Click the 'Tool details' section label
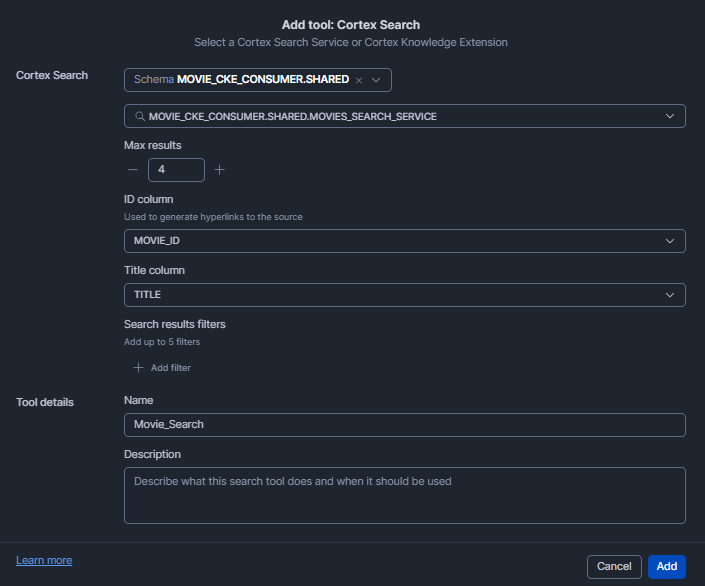Image resolution: width=705 pixels, height=586 pixels. tap(45, 402)
